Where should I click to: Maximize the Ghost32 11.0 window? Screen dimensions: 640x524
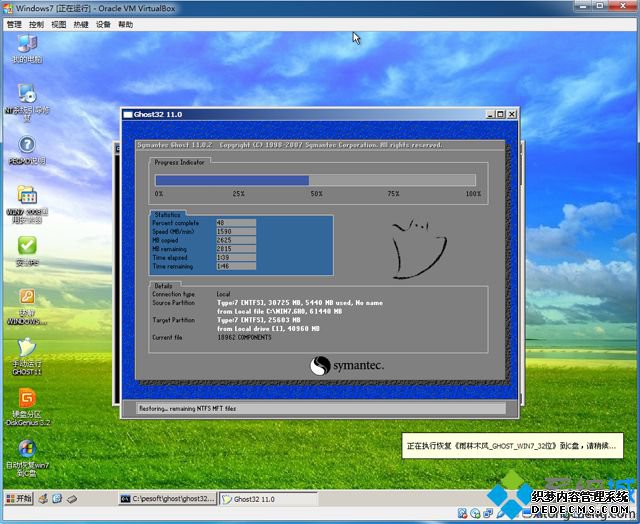click(x=500, y=115)
